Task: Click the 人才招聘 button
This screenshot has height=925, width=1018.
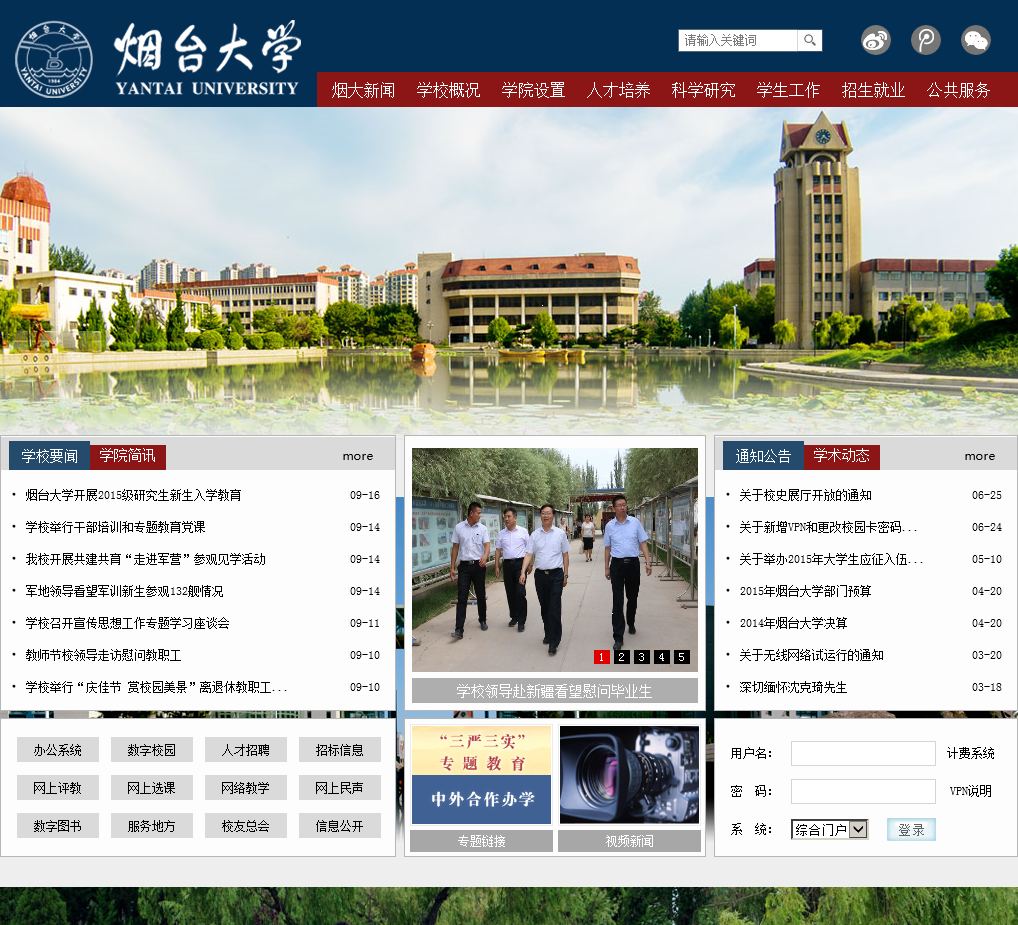Action: [245, 750]
